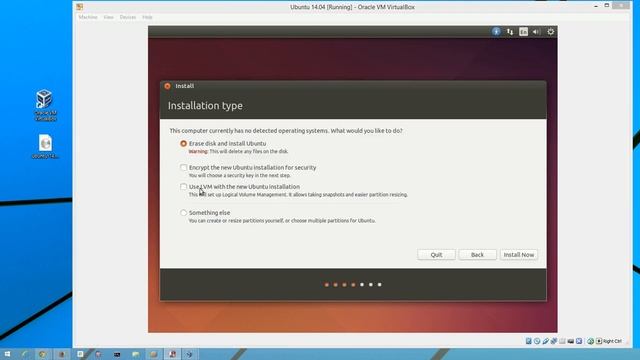Click the dark video capture status icon
Screen dimensions: 640x360
[x=571, y=341]
